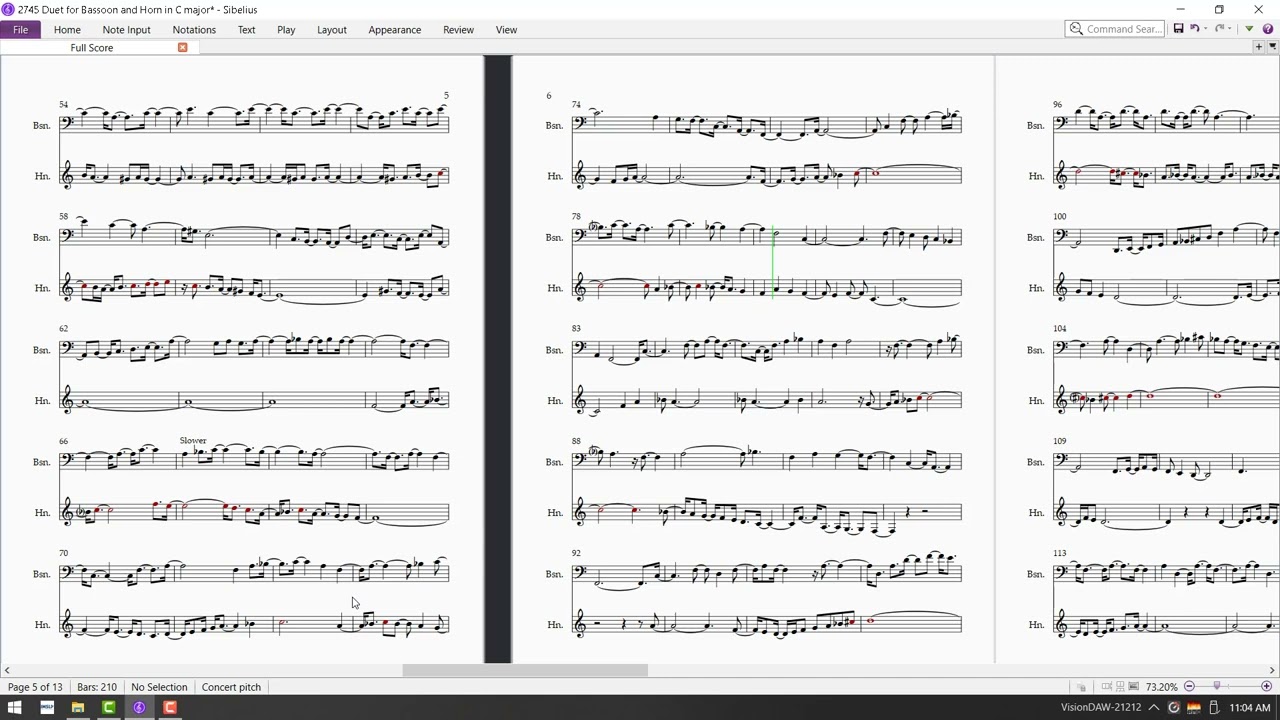Open green Camtasia app on taskbar
The width and height of the screenshot is (1280, 720).
tap(108, 708)
